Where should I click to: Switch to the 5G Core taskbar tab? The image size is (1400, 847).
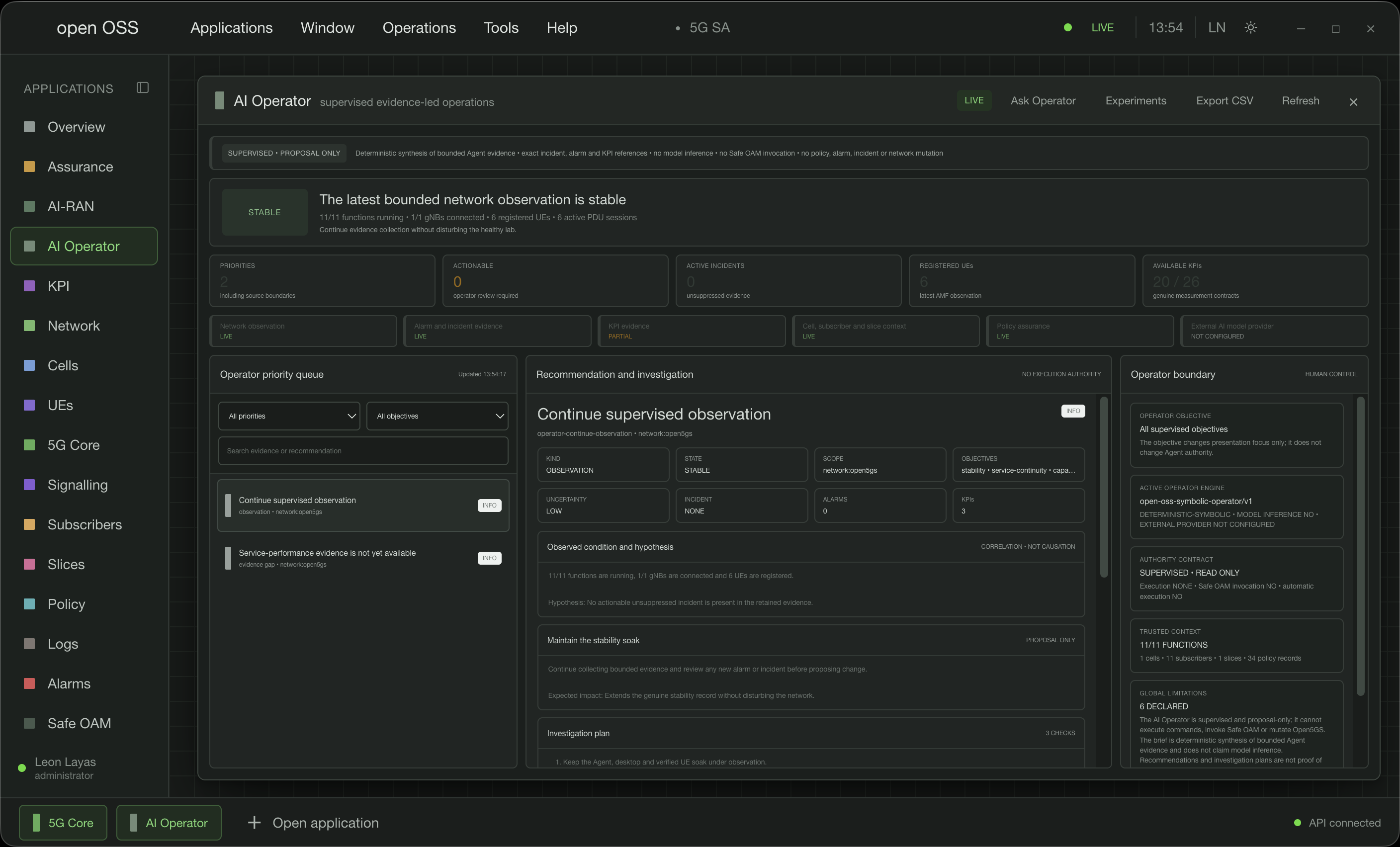click(63, 823)
